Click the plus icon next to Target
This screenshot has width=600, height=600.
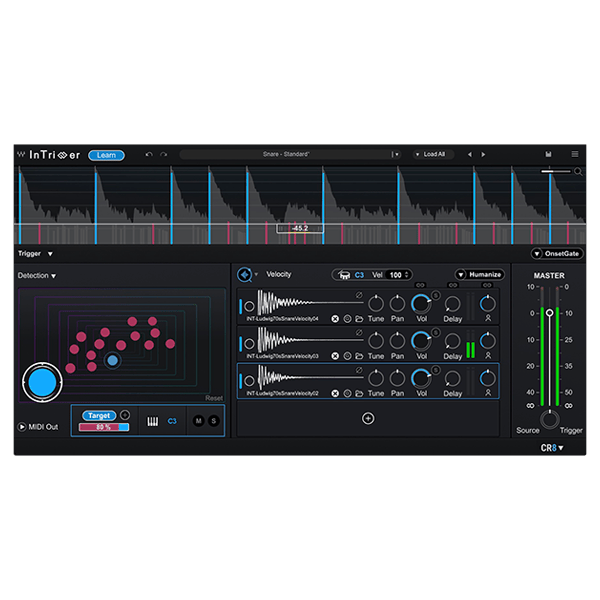coord(125,415)
